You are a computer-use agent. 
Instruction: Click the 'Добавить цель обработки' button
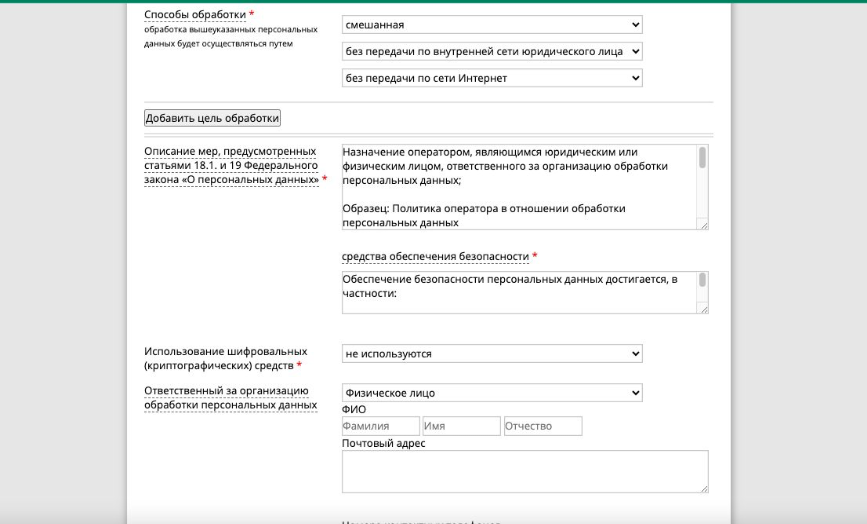212,118
